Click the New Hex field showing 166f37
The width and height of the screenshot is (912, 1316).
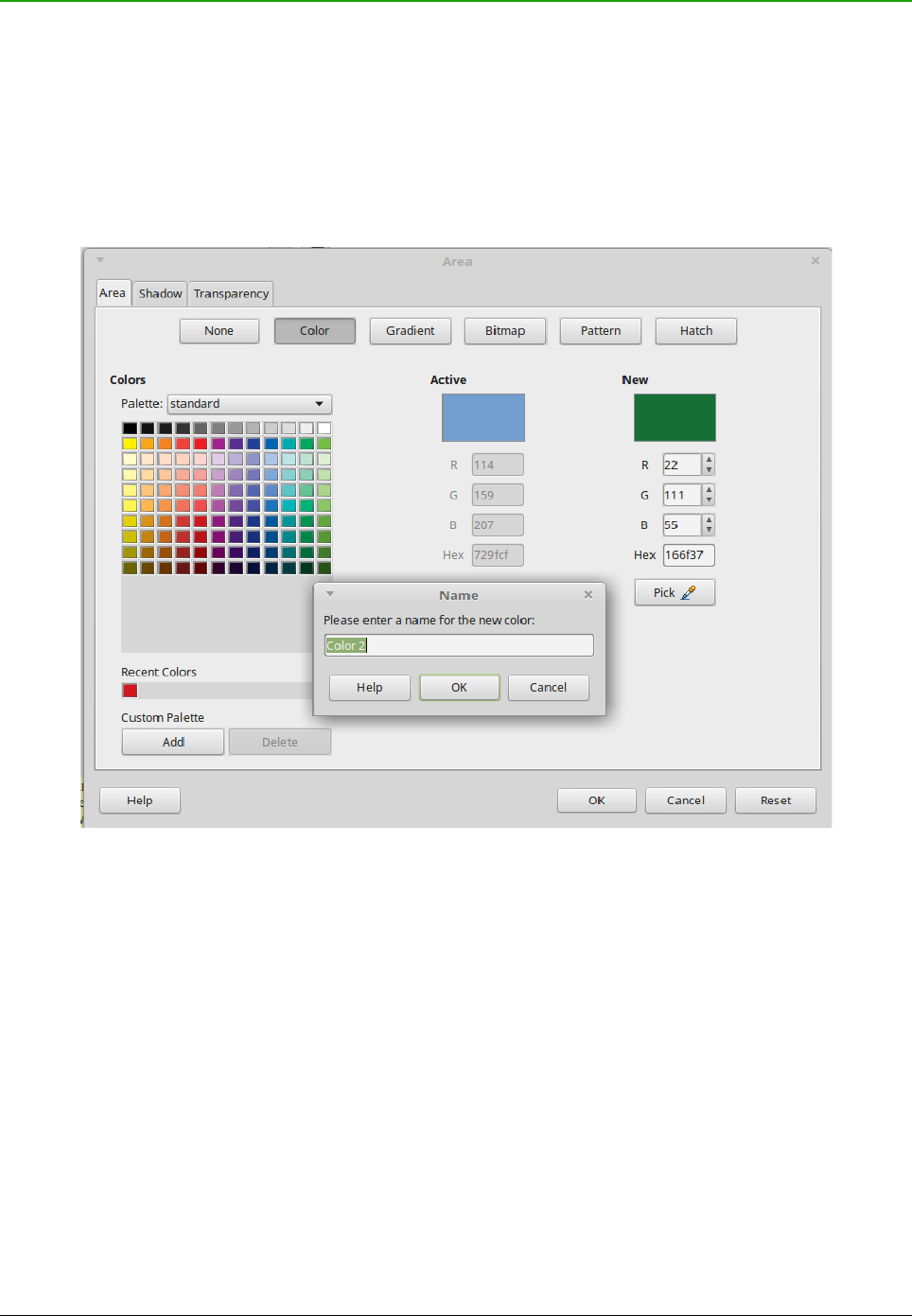[689, 555]
